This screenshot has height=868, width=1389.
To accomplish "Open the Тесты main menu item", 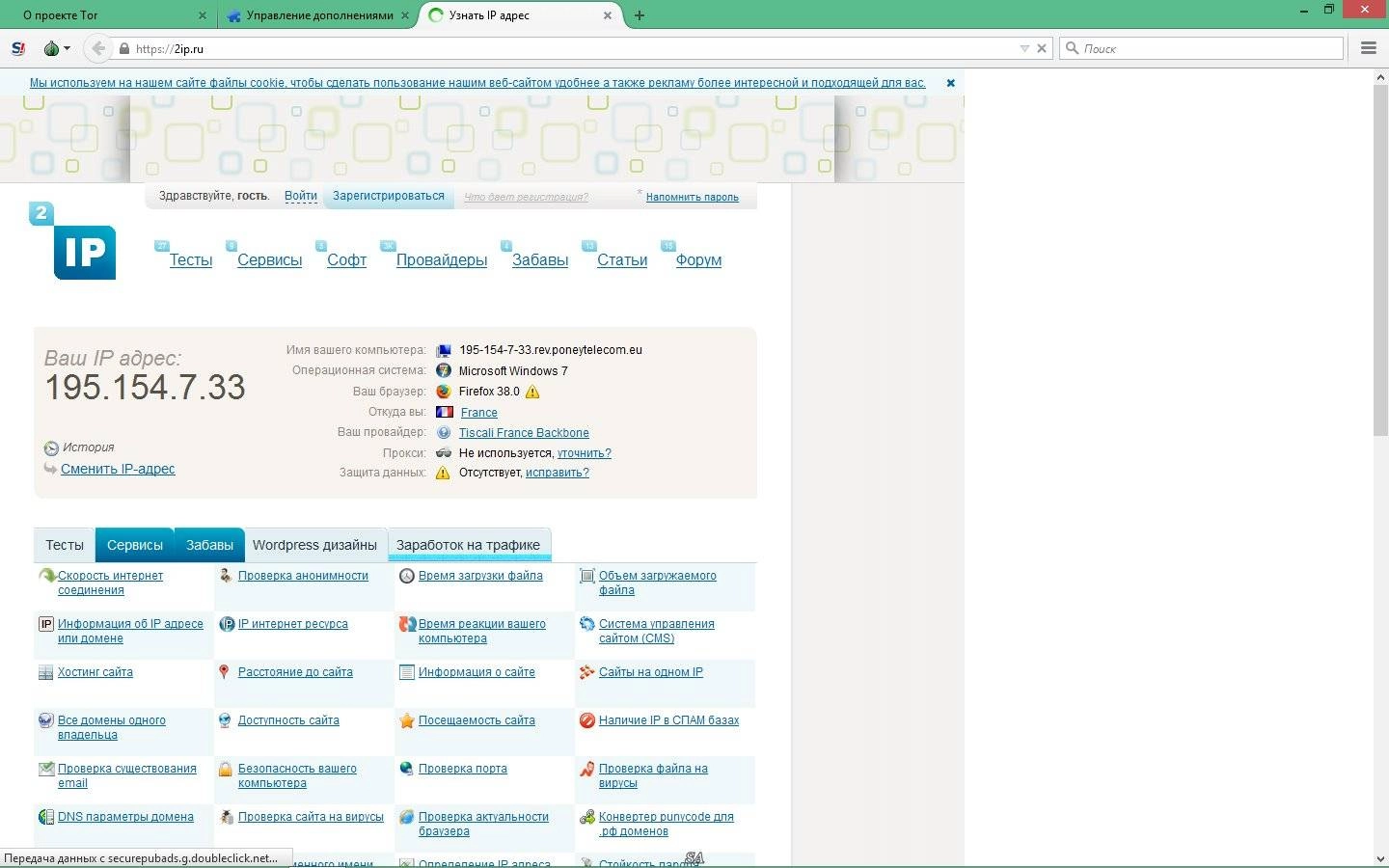I will (x=191, y=260).
